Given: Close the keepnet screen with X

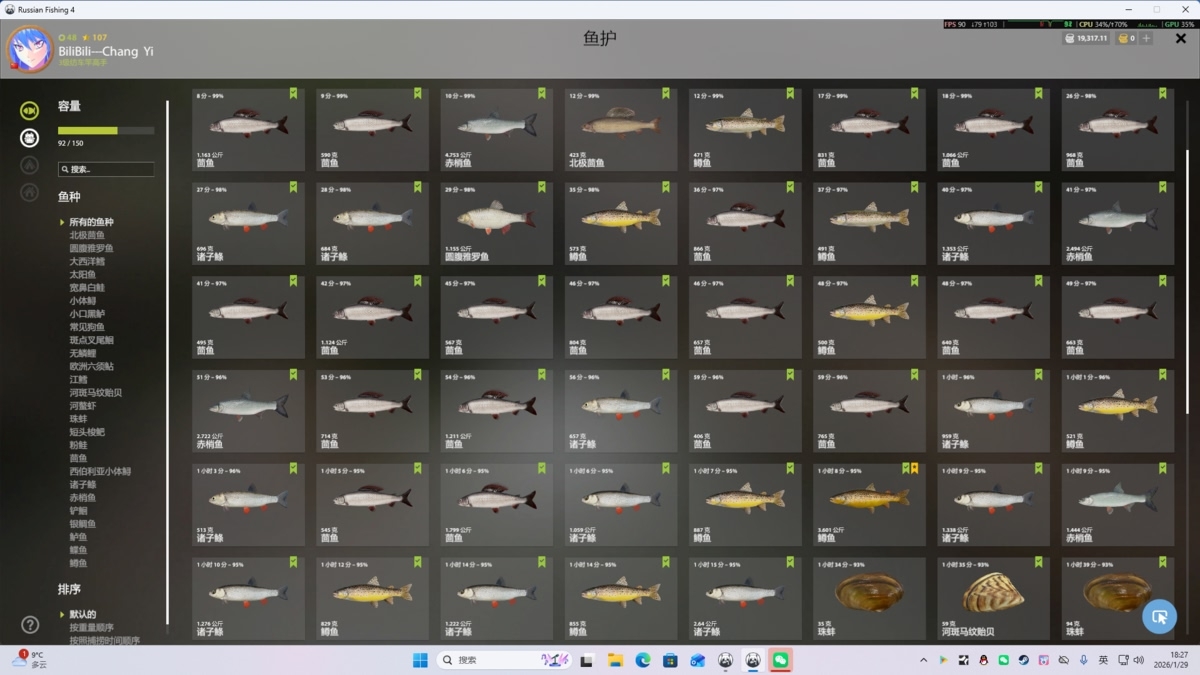Looking at the screenshot, I should pyautogui.click(x=1181, y=39).
